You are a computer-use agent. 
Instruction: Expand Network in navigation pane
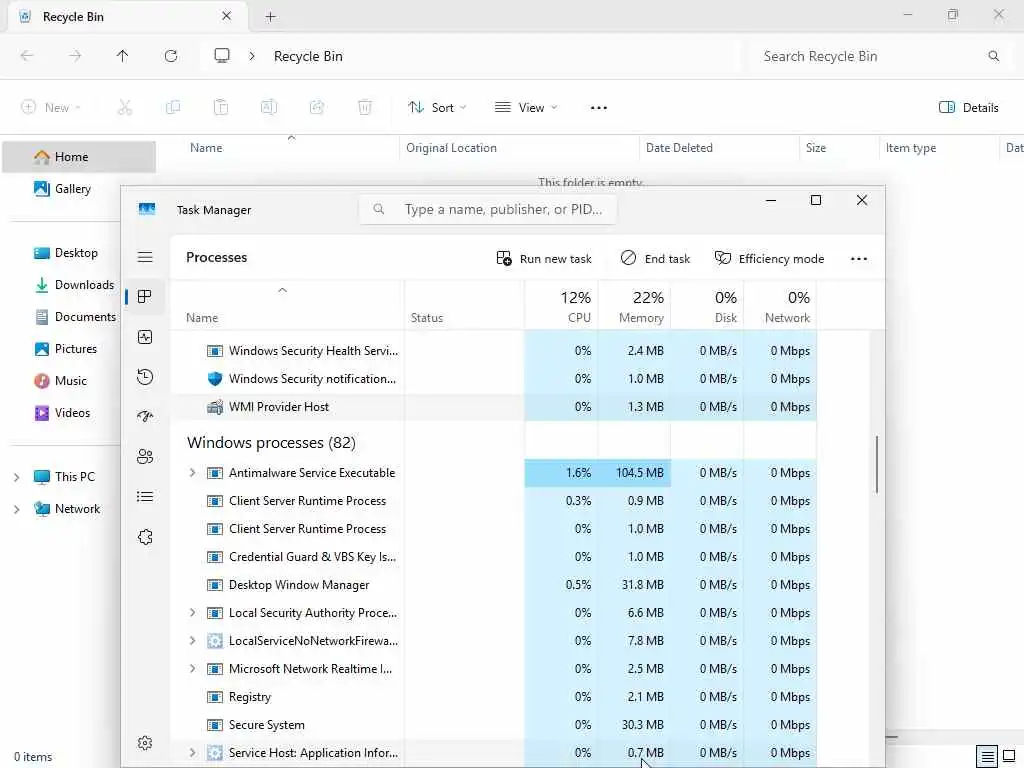[16, 509]
